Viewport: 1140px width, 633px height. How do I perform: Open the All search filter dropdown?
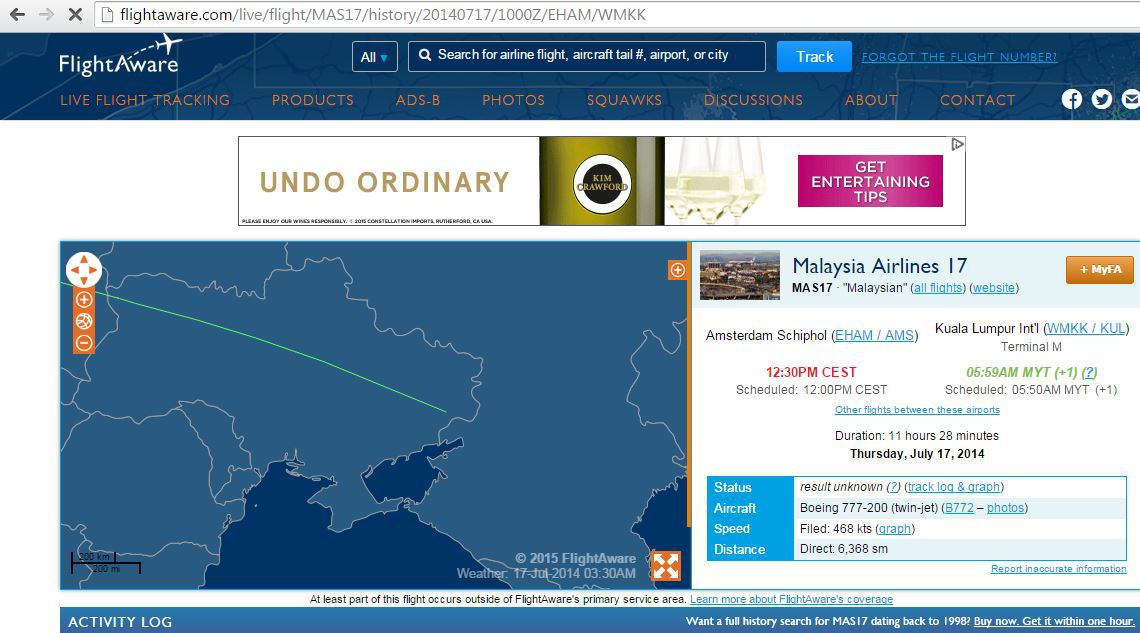[374, 57]
